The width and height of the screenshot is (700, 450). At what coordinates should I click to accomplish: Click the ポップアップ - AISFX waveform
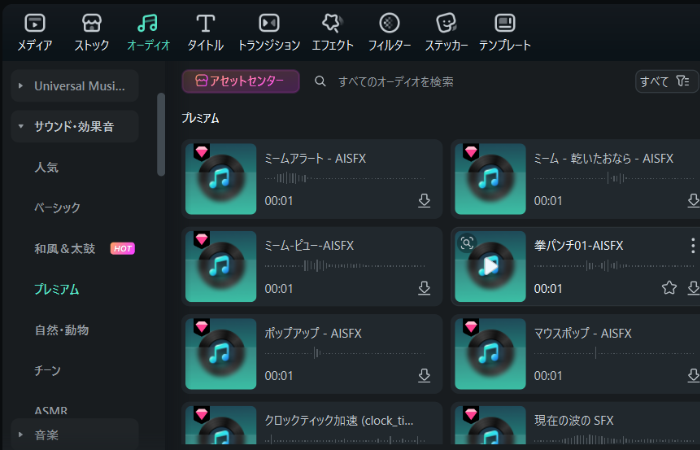click(x=345, y=354)
